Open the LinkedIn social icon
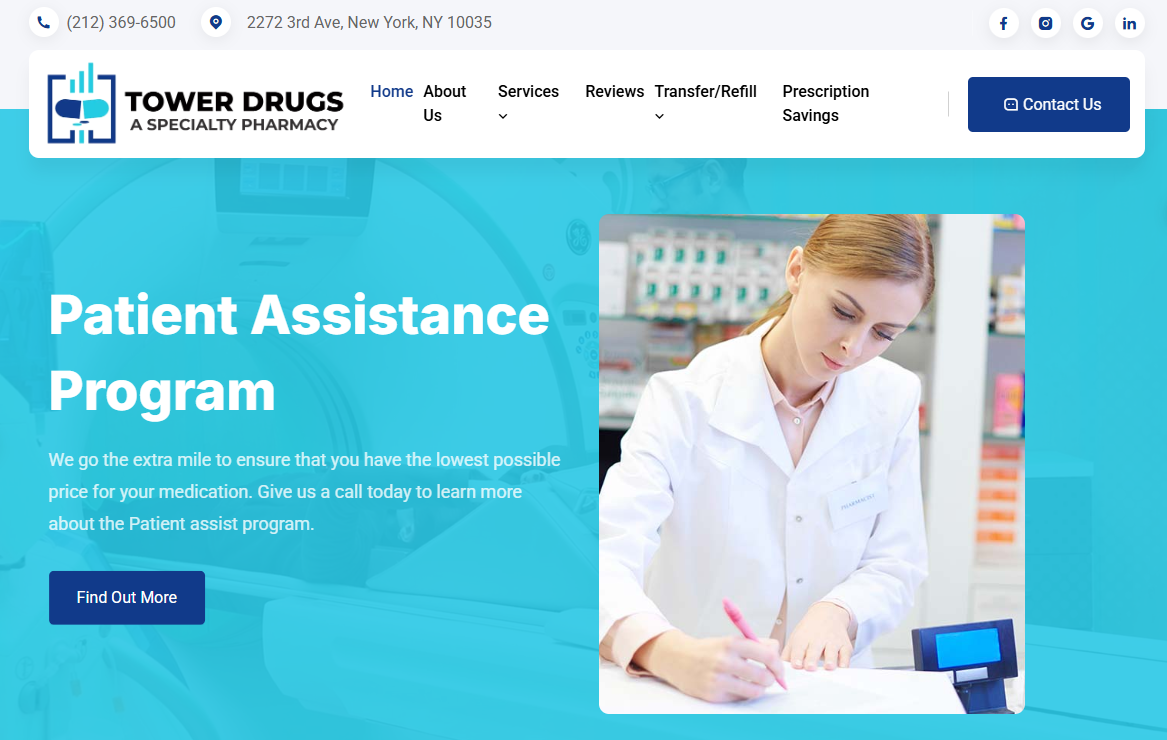 pos(1129,23)
